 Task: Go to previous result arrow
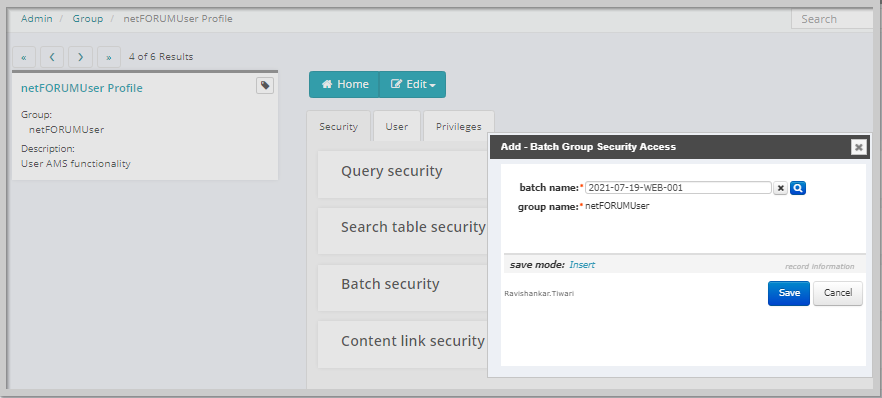tap(52, 57)
